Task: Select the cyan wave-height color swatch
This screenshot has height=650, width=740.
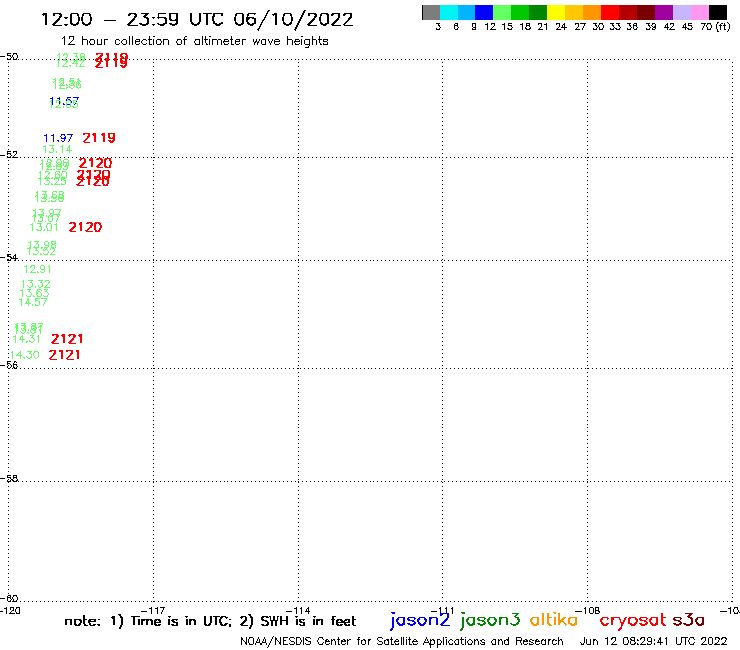Action: point(449,12)
